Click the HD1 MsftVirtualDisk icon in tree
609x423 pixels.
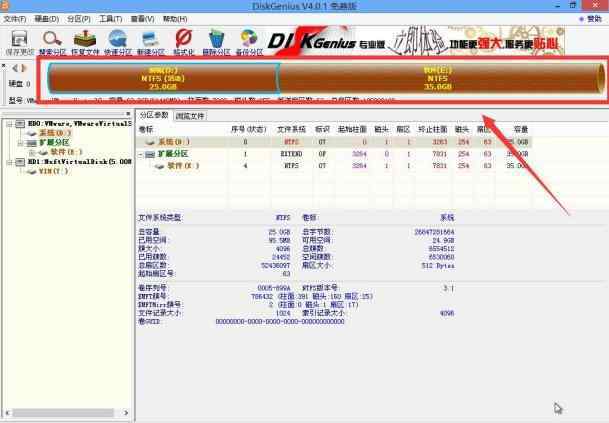[x=20, y=162]
